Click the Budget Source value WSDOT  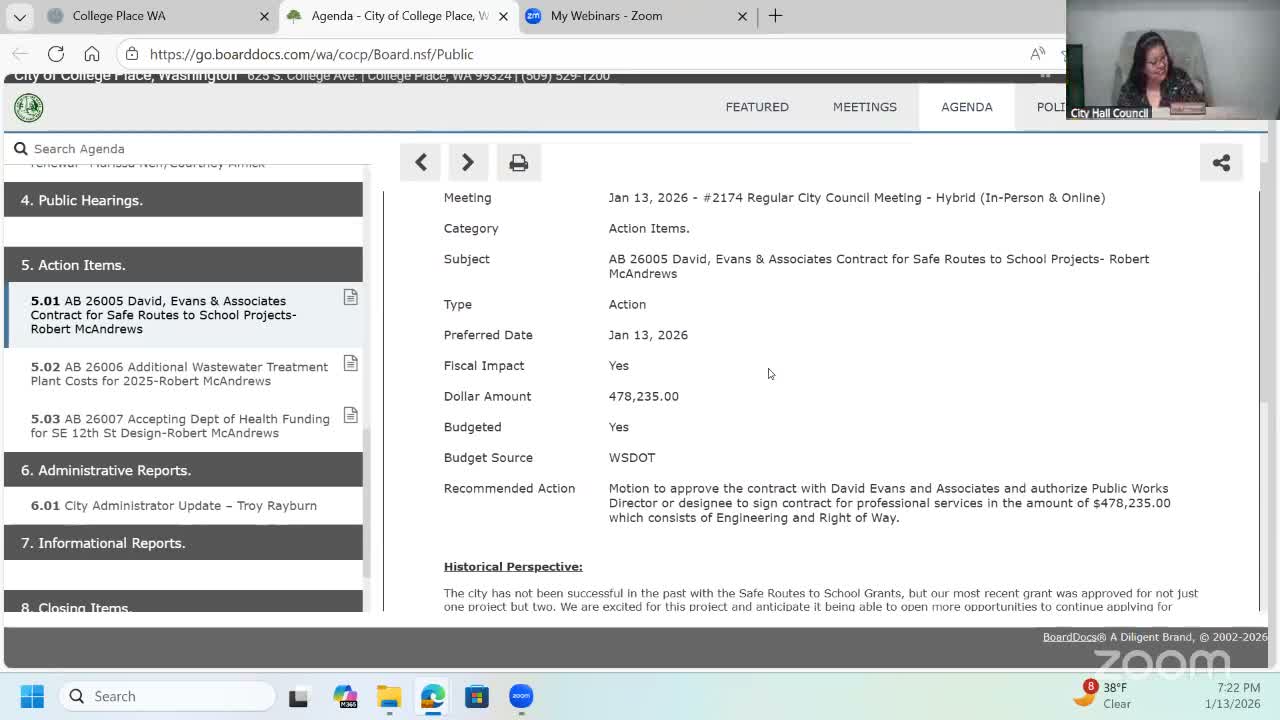632,458
